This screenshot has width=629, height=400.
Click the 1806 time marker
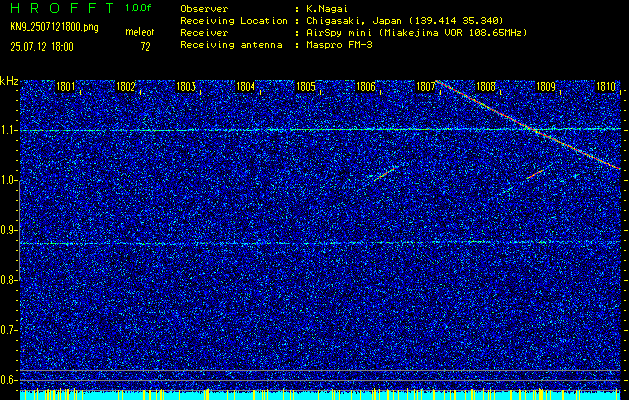tap(365, 87)
